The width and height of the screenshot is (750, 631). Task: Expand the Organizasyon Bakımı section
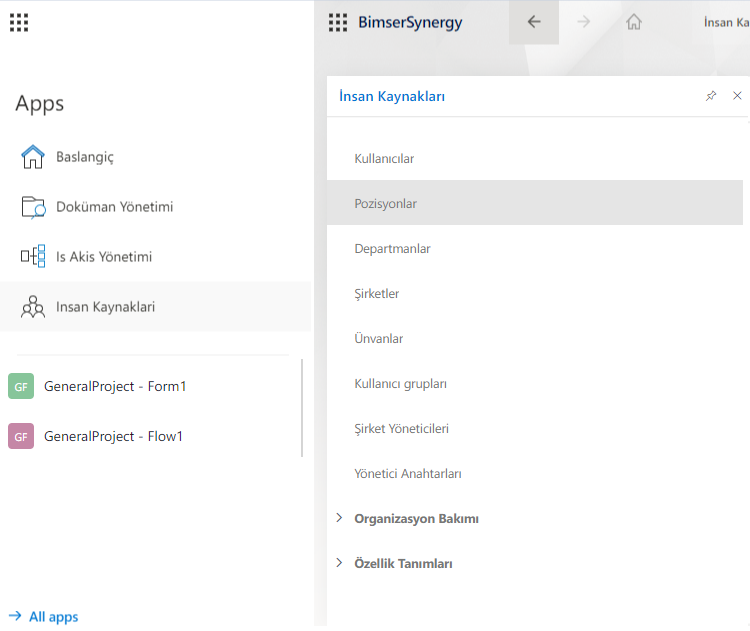339,518
